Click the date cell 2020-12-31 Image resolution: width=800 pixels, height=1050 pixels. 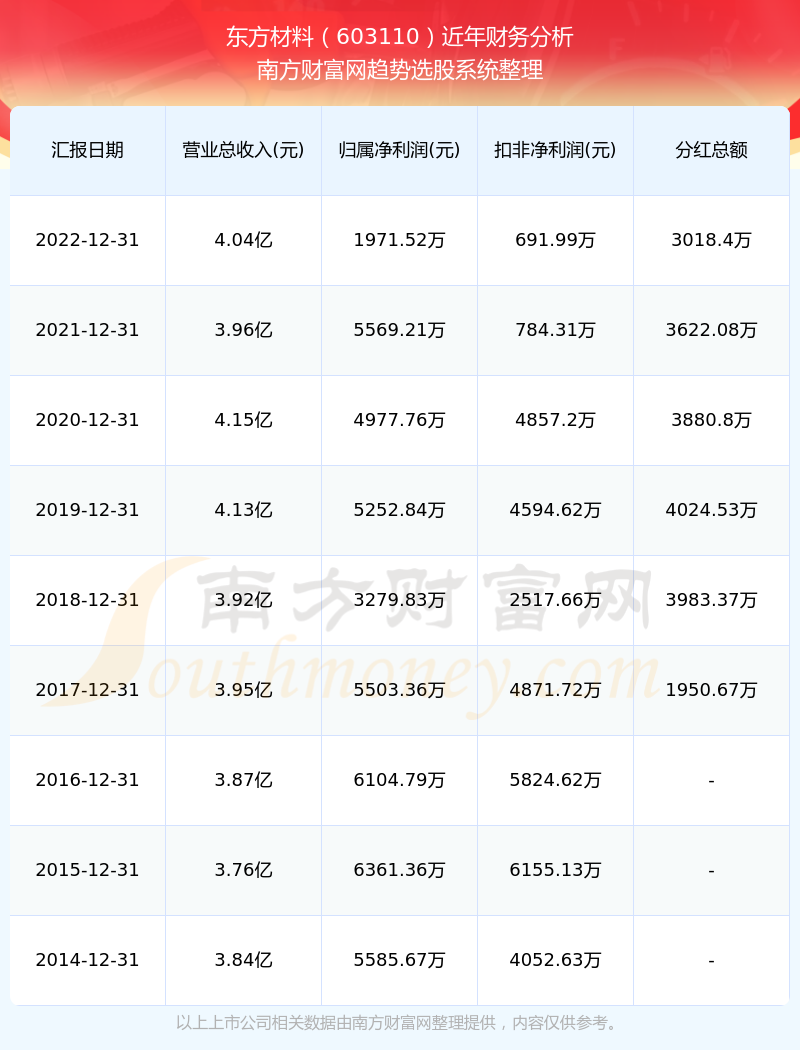click(88, 420)
